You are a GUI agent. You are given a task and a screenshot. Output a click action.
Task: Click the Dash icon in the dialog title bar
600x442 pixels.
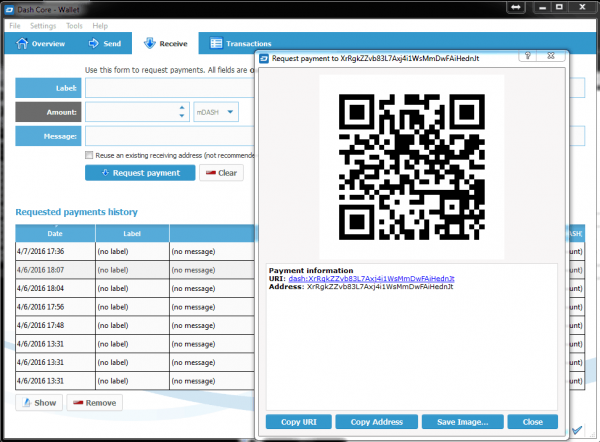click(264, 59)
